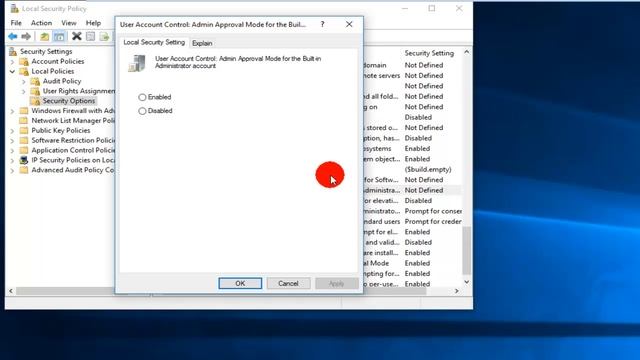Click the Windows Firewall folder icon

pos(24,111)
